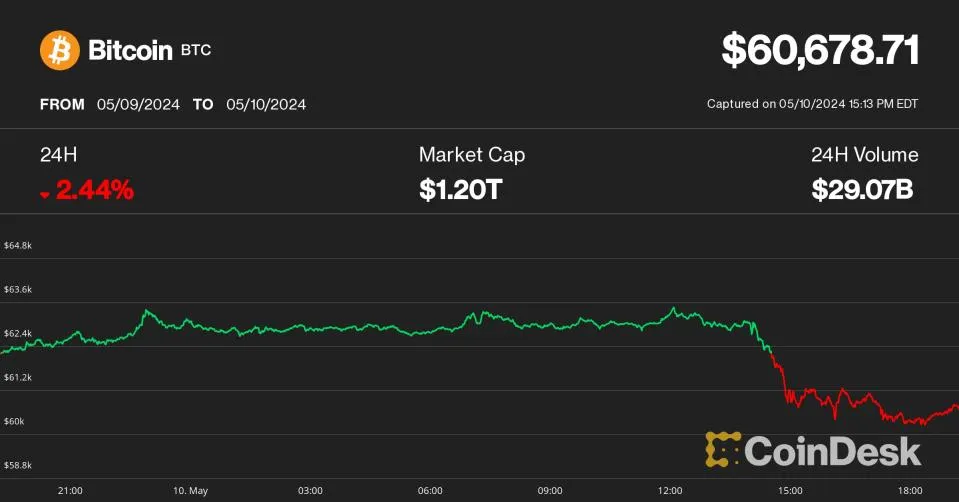
Task: Select the FROM date 05/09/2024
Action: point(138,104)
